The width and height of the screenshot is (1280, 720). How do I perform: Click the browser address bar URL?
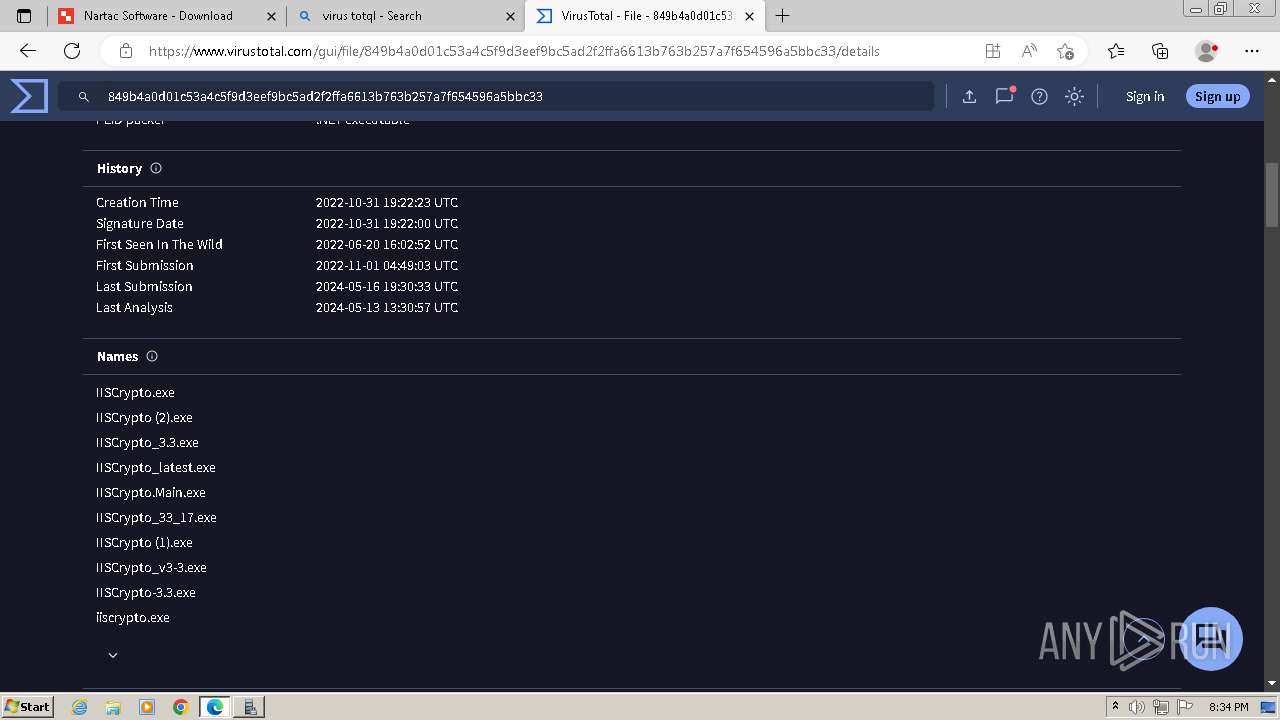click(514, 51)
